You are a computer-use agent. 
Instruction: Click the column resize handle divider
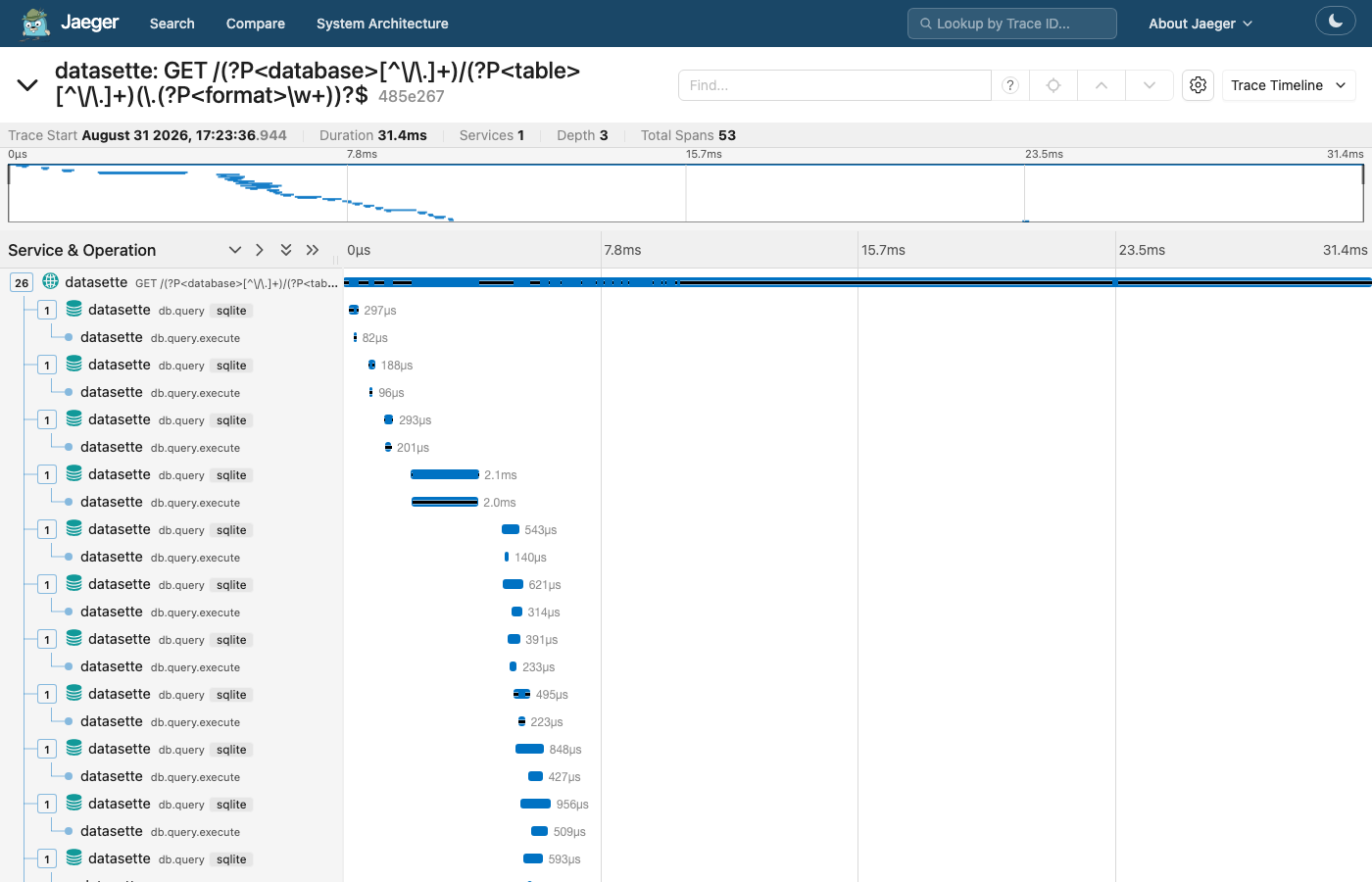pyautogui.click(x=335, y=260)
